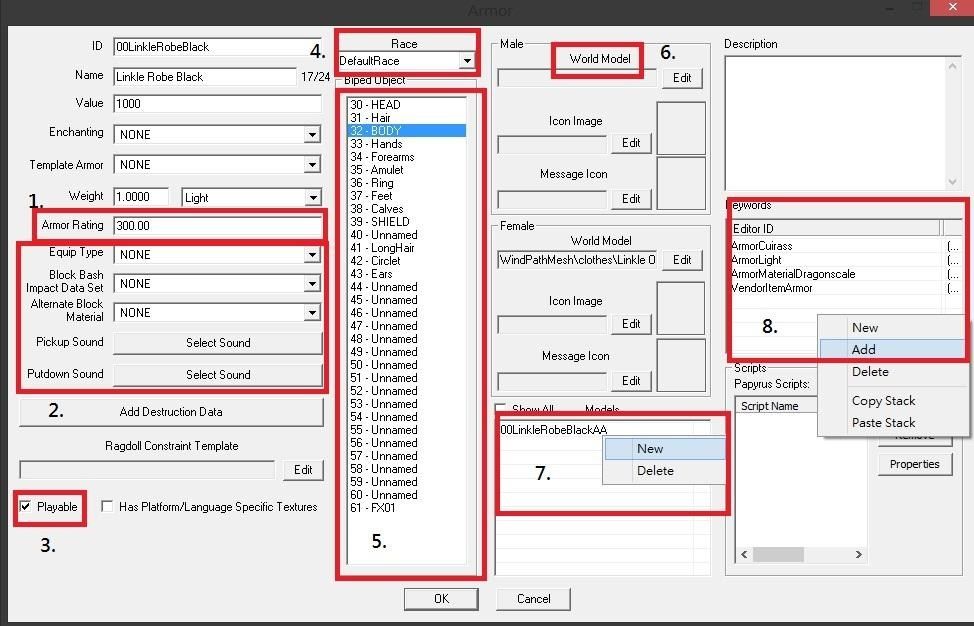Open script Properties
Image resolution: width=974 pixels, height=626 pixels.
click(914, 464)
